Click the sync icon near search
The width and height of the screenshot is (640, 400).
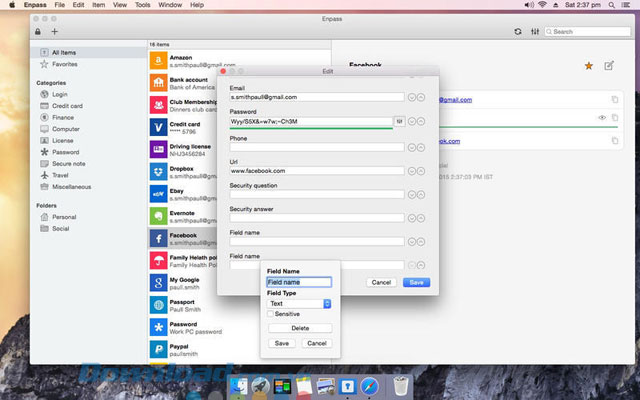coord(517,32)
